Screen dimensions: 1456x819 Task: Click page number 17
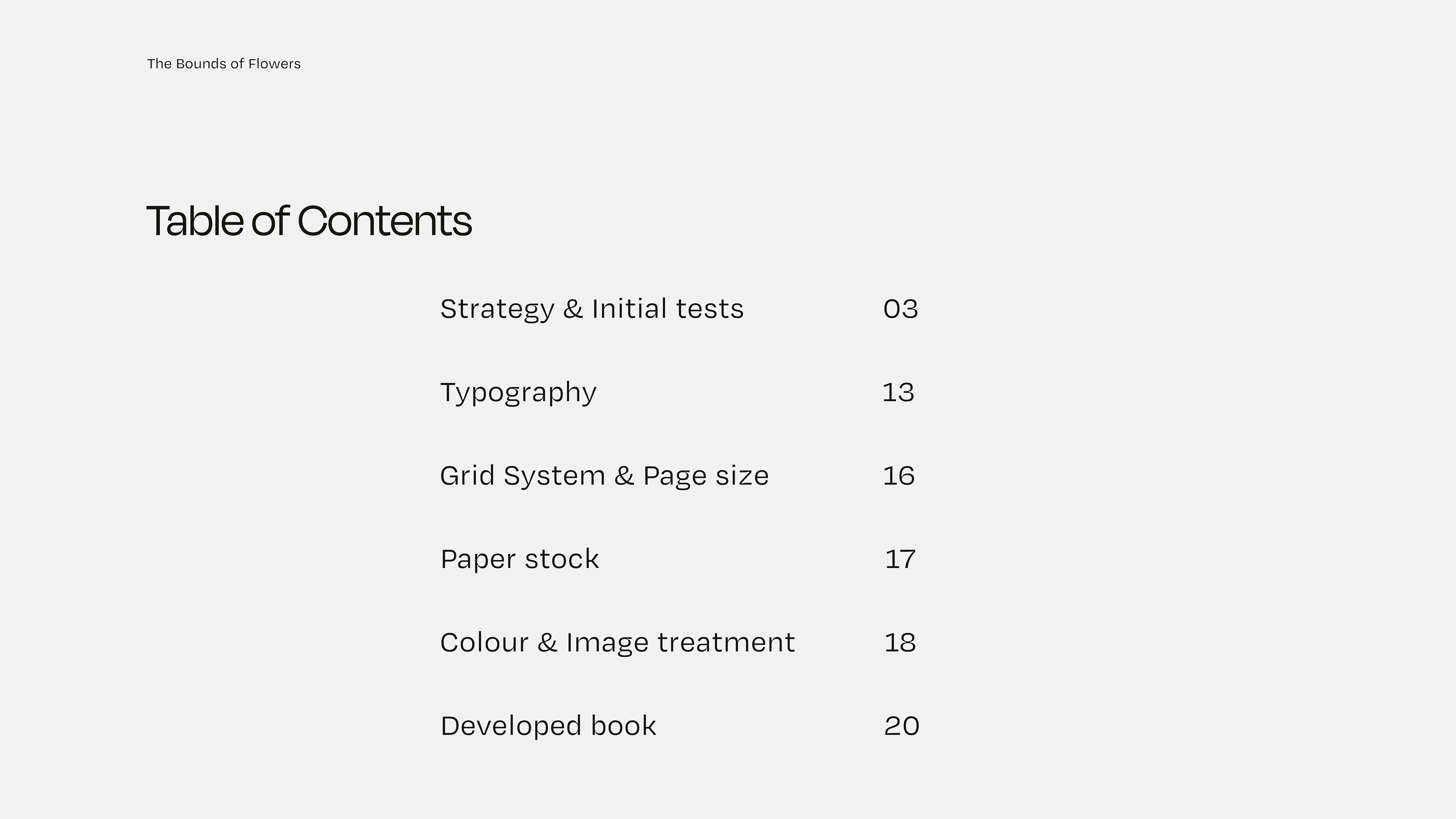point(900,559)
